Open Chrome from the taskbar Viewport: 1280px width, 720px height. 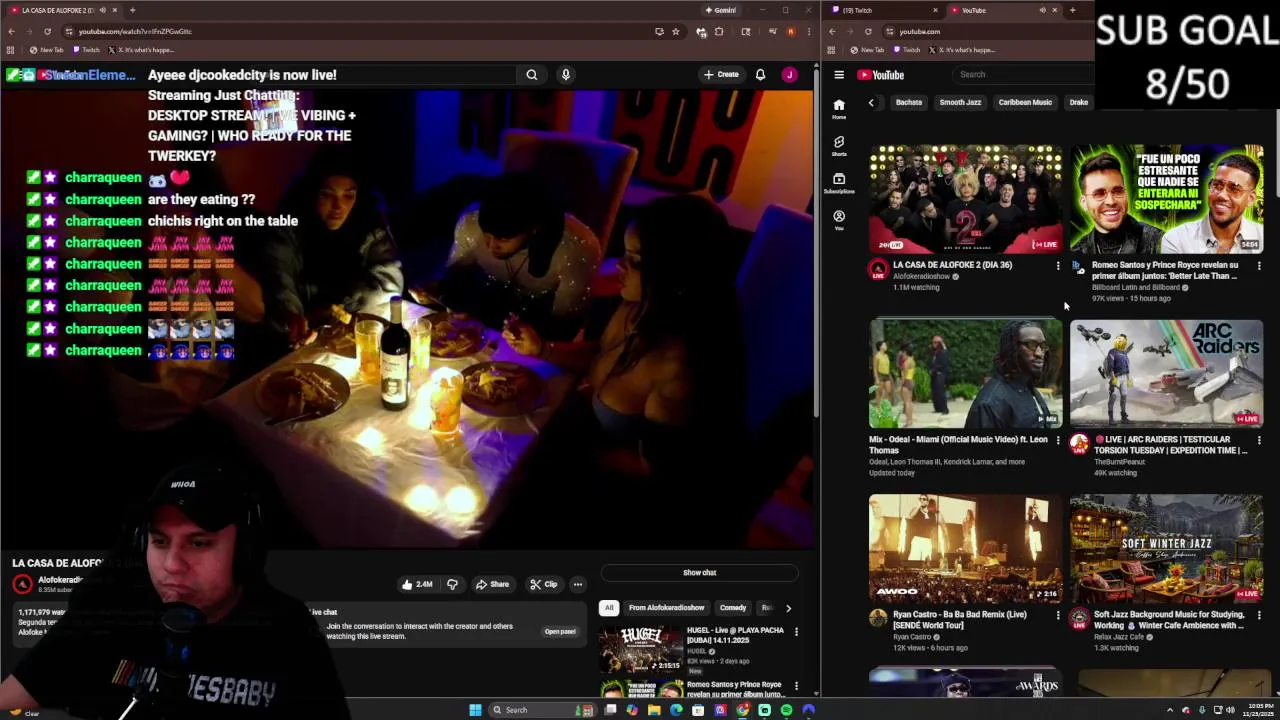click(742, 710)
